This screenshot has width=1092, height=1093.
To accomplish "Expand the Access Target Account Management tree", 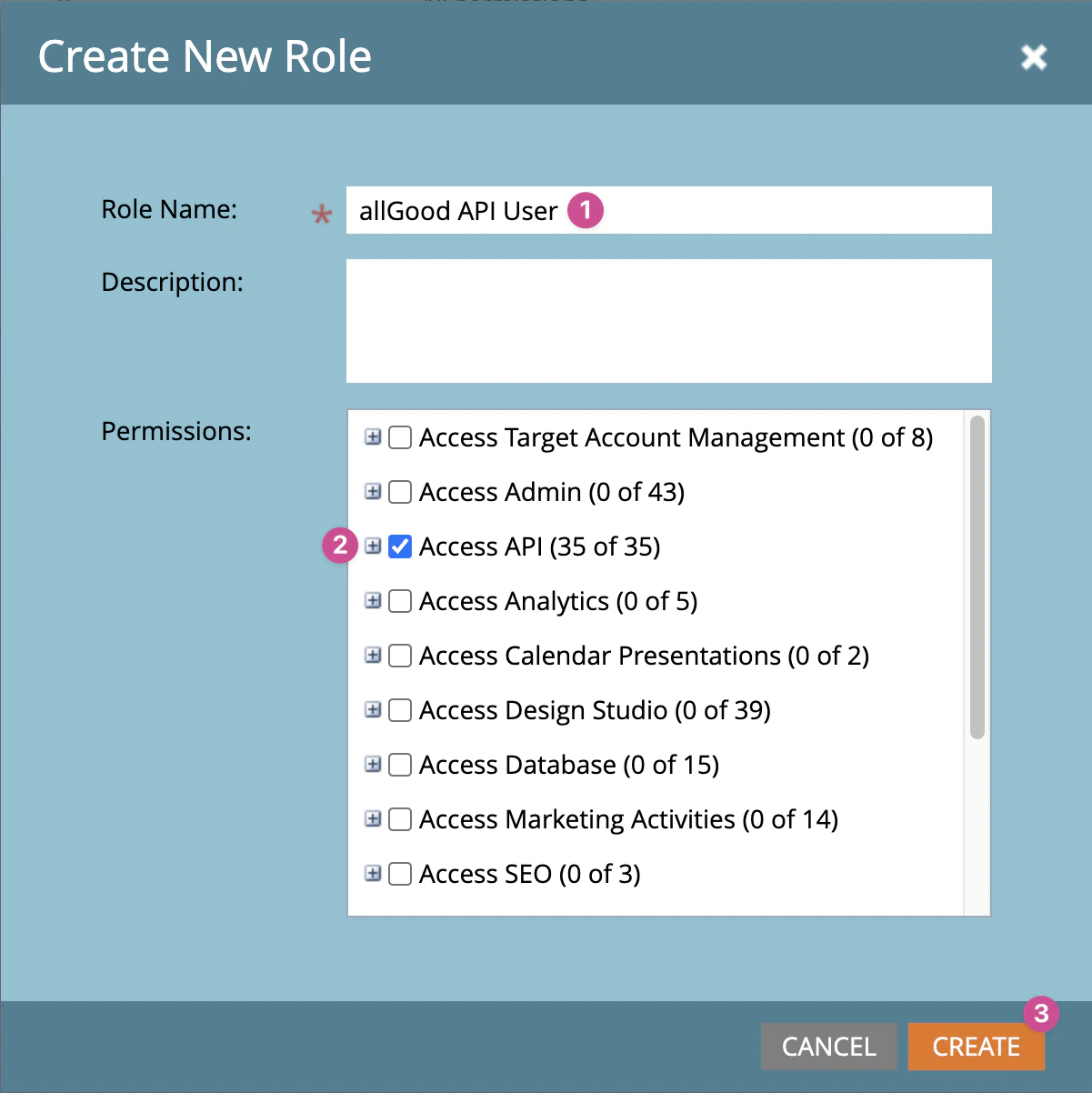I will [x=374, y=437].
